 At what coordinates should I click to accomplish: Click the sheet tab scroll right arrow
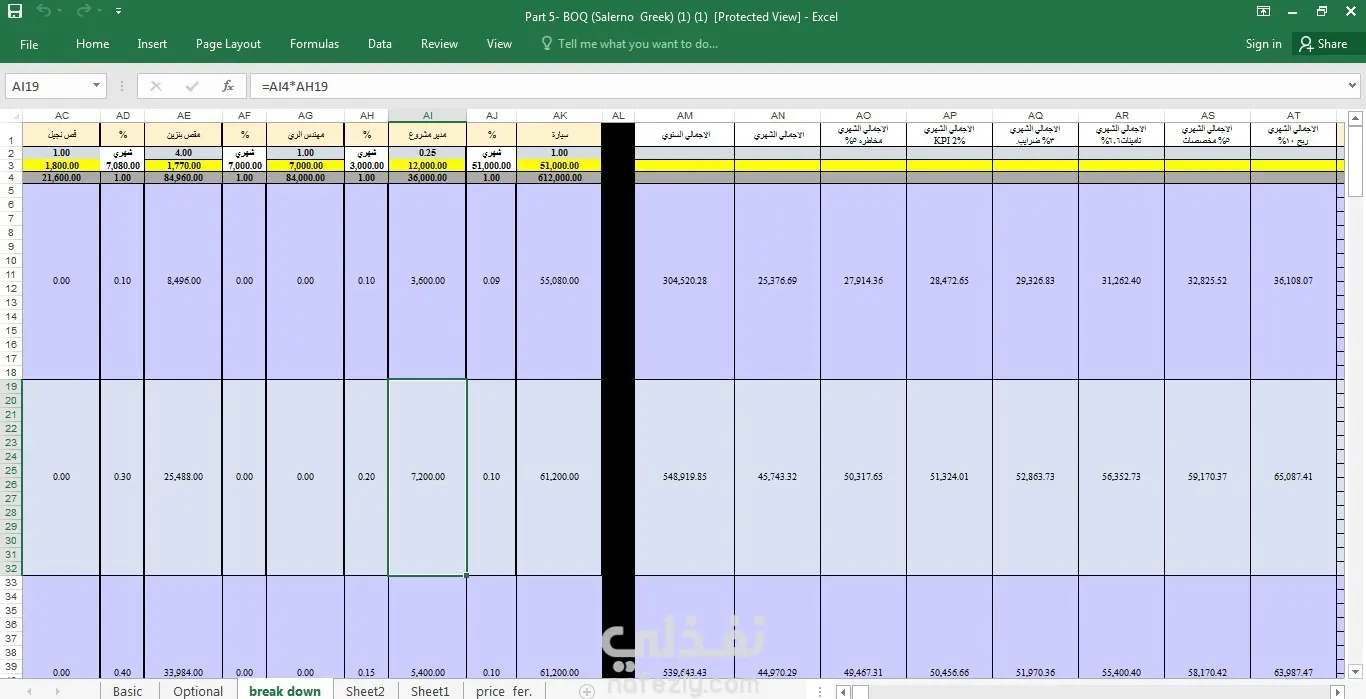click(57, 691)
